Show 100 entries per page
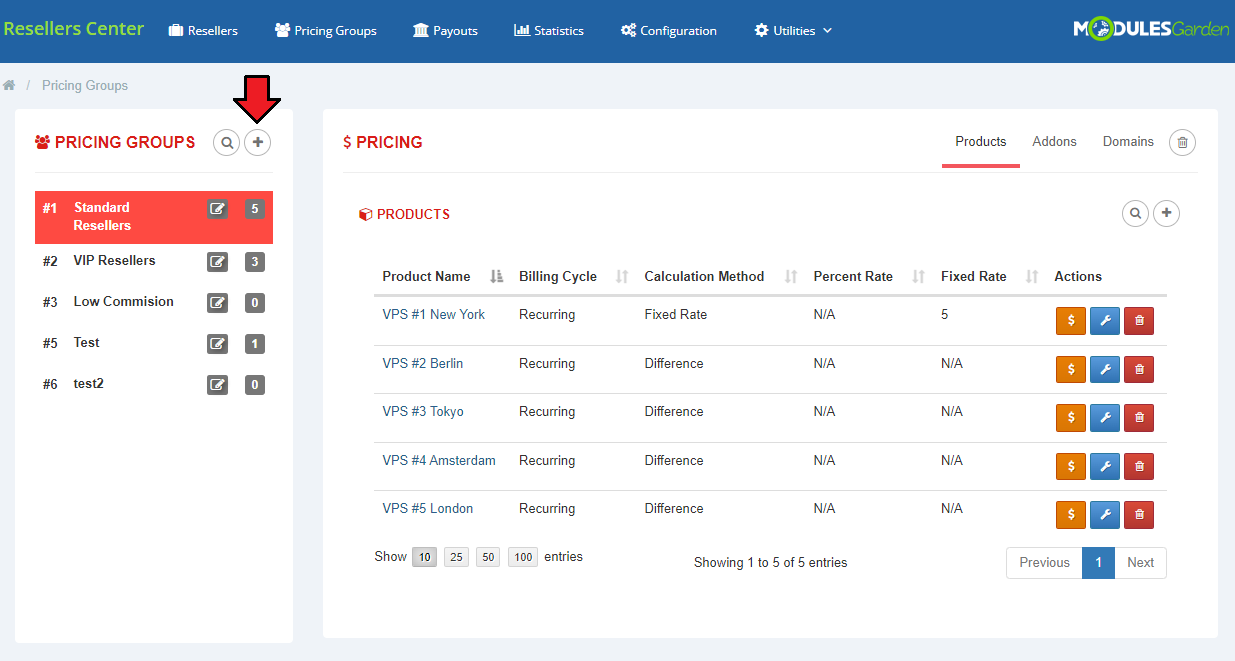Screen dimensions: 1235x661 (523, 558)
